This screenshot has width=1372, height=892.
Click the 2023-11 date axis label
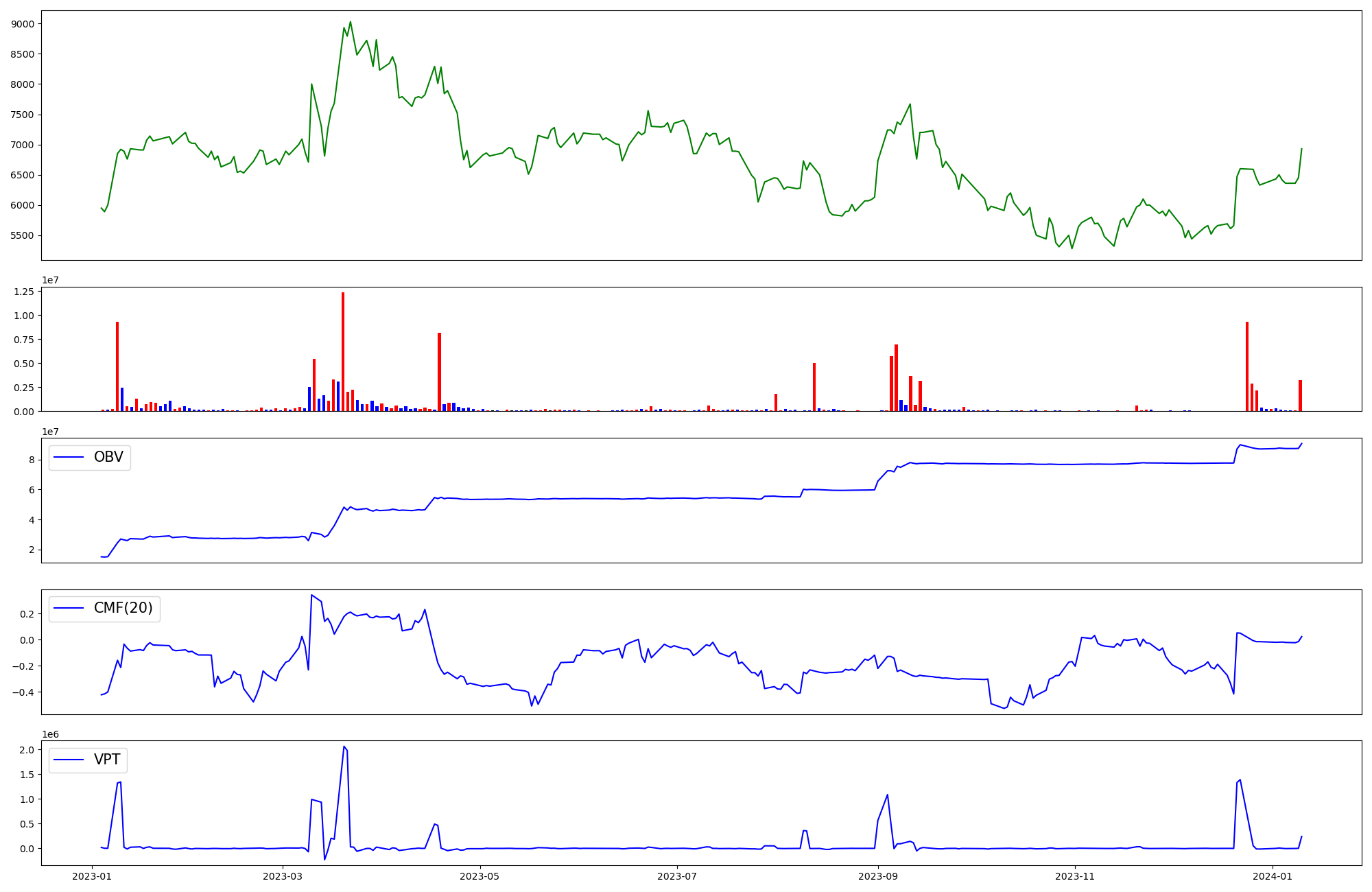1075,876
